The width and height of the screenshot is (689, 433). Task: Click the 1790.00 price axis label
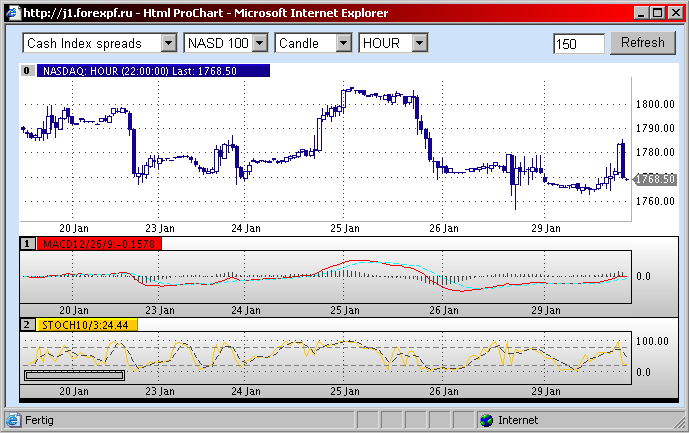point(655,128)
